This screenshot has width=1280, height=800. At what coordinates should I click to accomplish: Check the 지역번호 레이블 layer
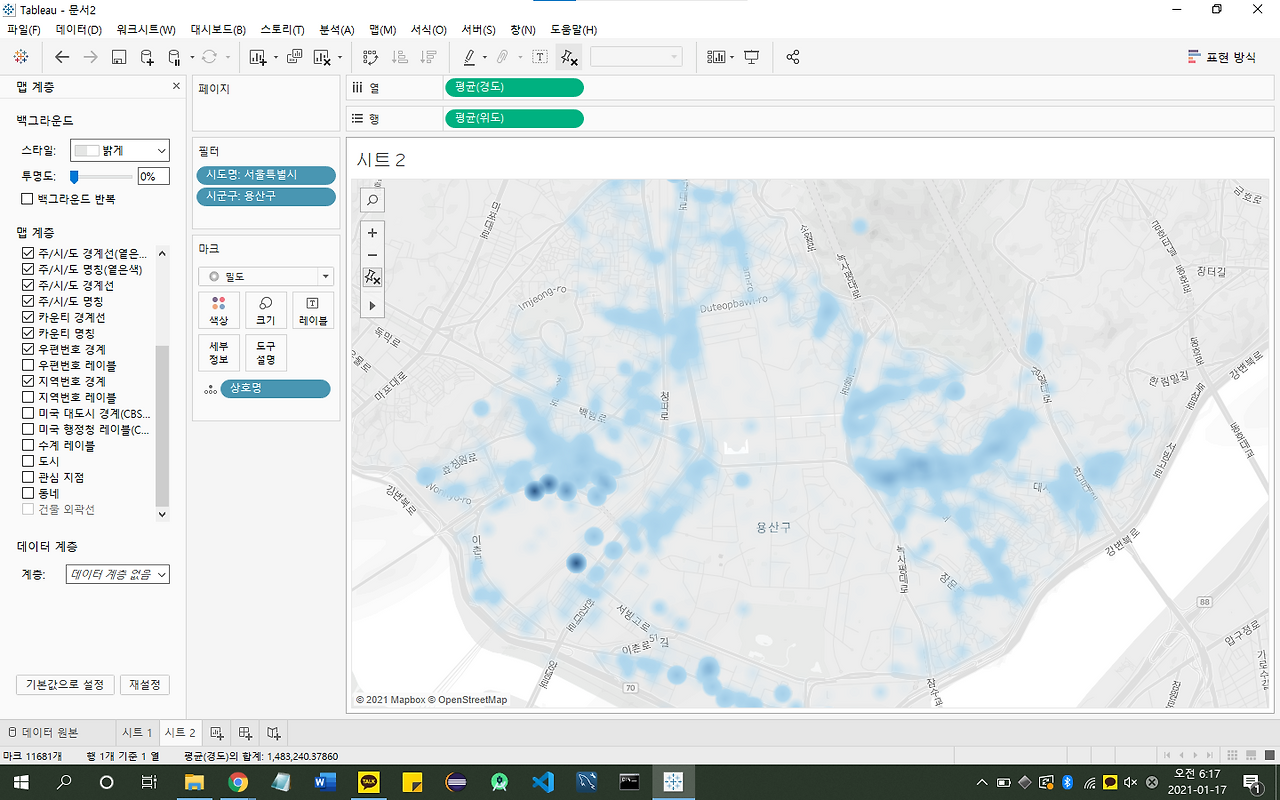pyautogui.click(x=28, y=397)
